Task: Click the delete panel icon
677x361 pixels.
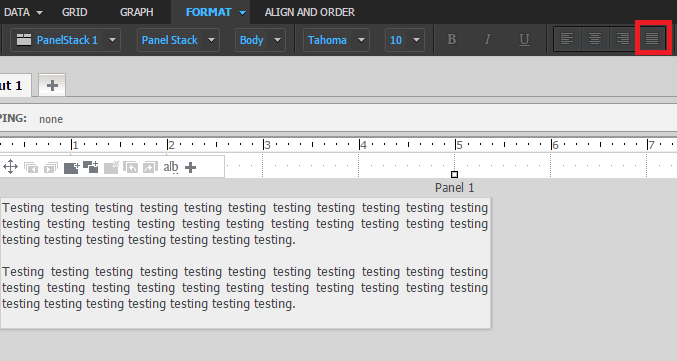Action: [x=111, y=167]
